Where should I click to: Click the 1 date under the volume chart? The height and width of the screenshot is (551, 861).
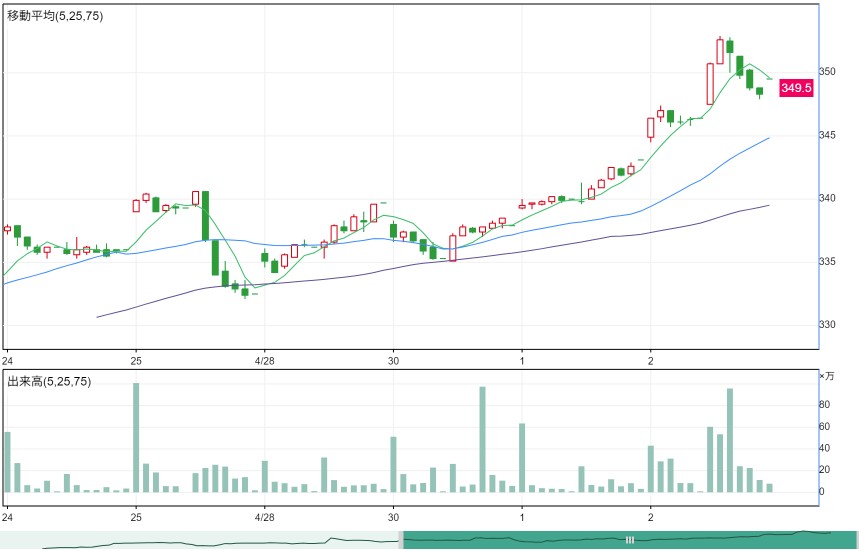pos(522,517)
